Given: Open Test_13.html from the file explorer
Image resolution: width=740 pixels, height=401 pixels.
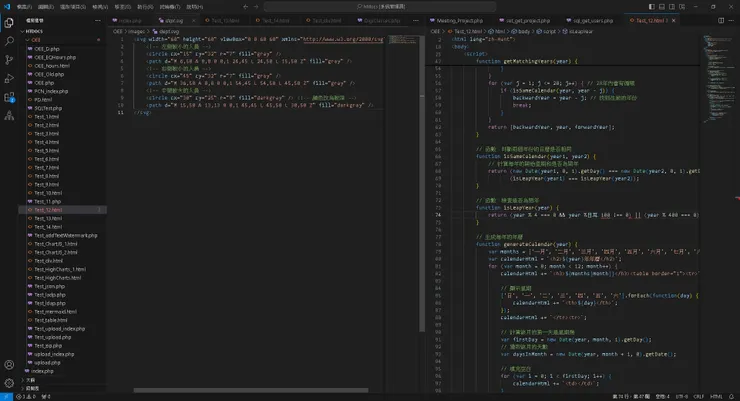Looking at the screenshot, I should [47, 218].
